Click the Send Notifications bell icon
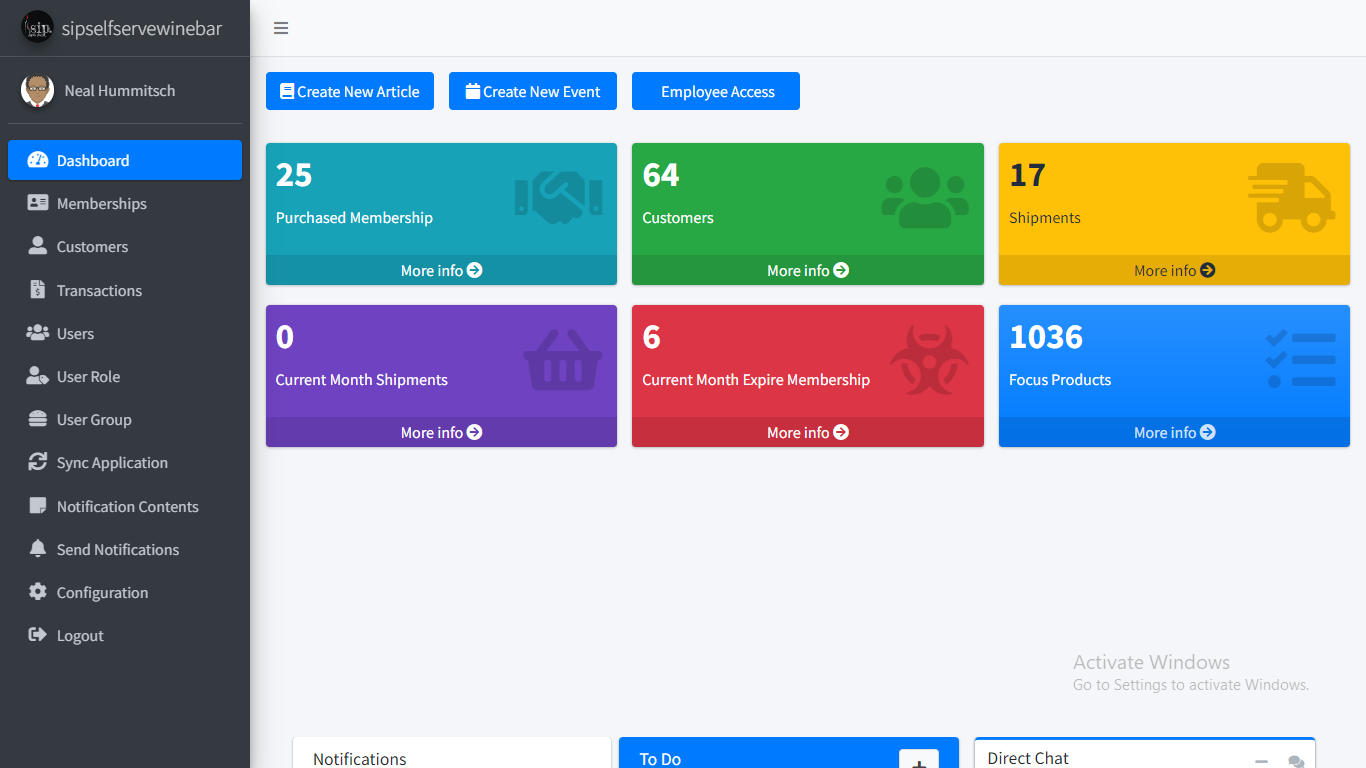The width and height of the screenshot is (1366, 768). click(x=38, y=549)
